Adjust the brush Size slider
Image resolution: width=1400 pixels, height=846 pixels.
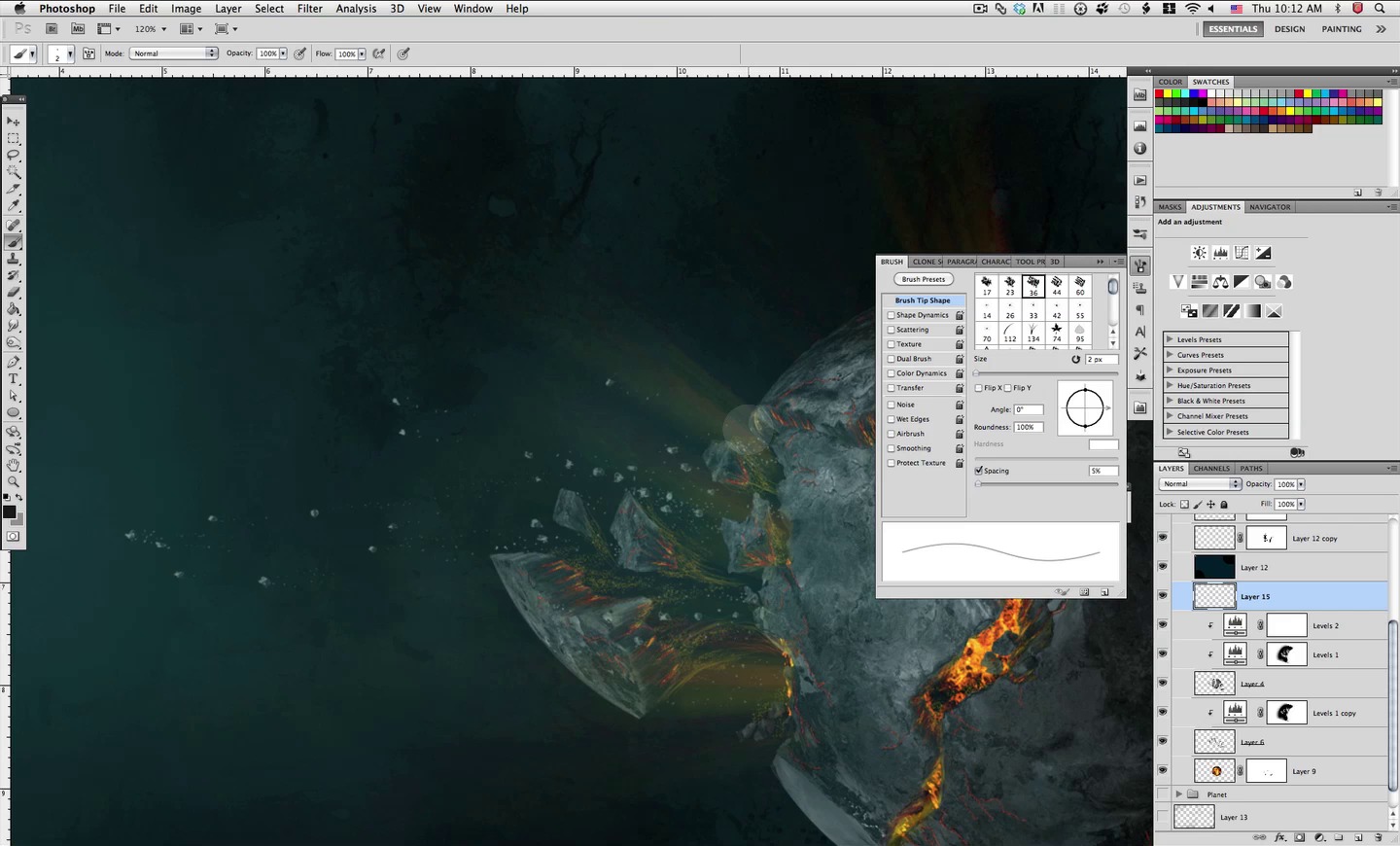[1046, 373]
